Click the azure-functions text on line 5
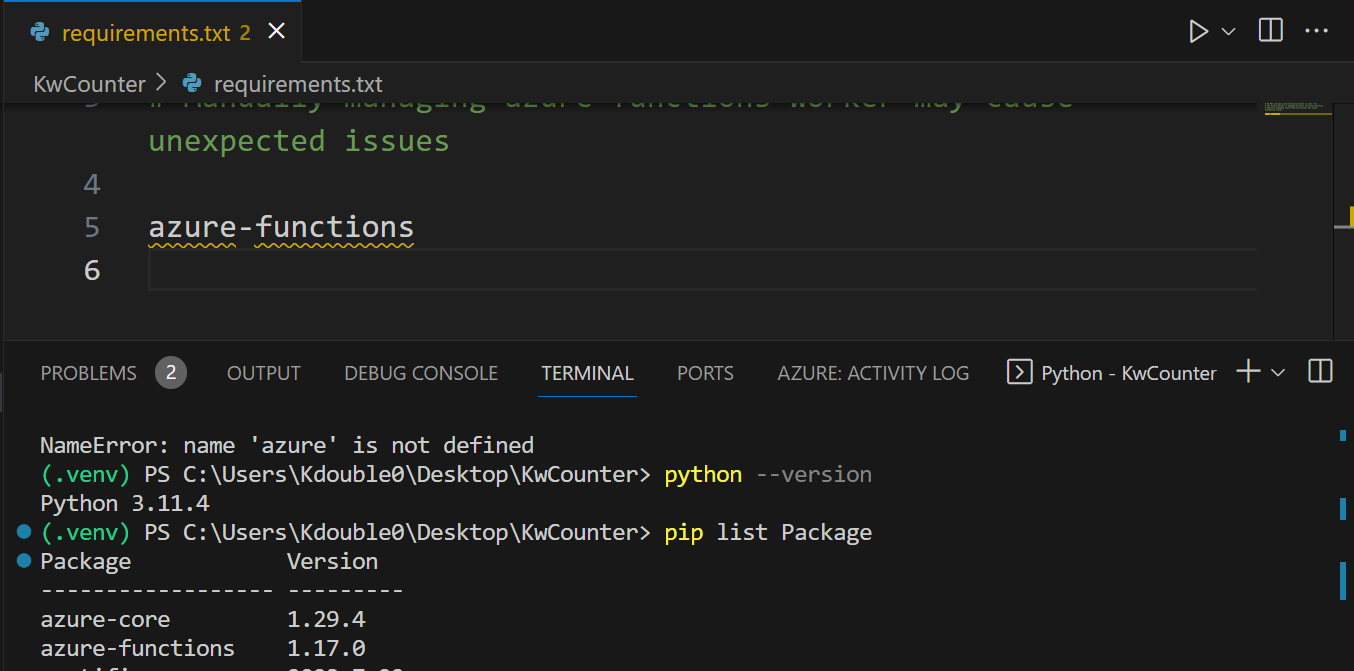Screen dimensions: 1354x671 point(281,227)
